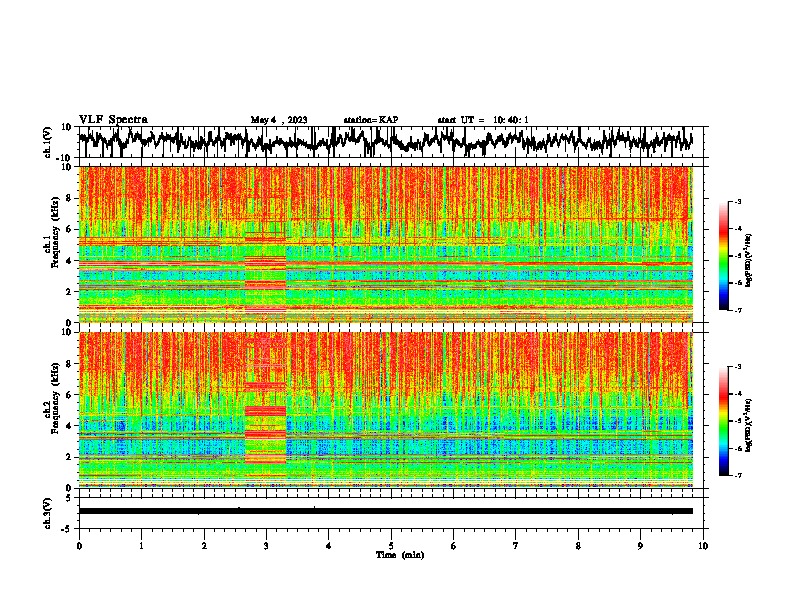Image resolution: width=792 pixels, height=612 pixels.
Task: Click the log(PSD) label beside ch.2 color bar
Action: point(749,426)
